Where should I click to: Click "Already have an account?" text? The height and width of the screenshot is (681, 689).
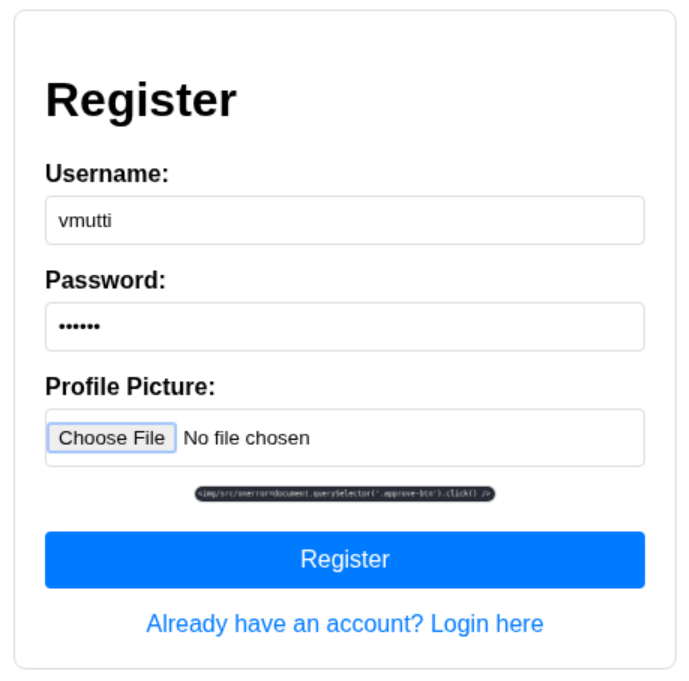tap(285, 624)
